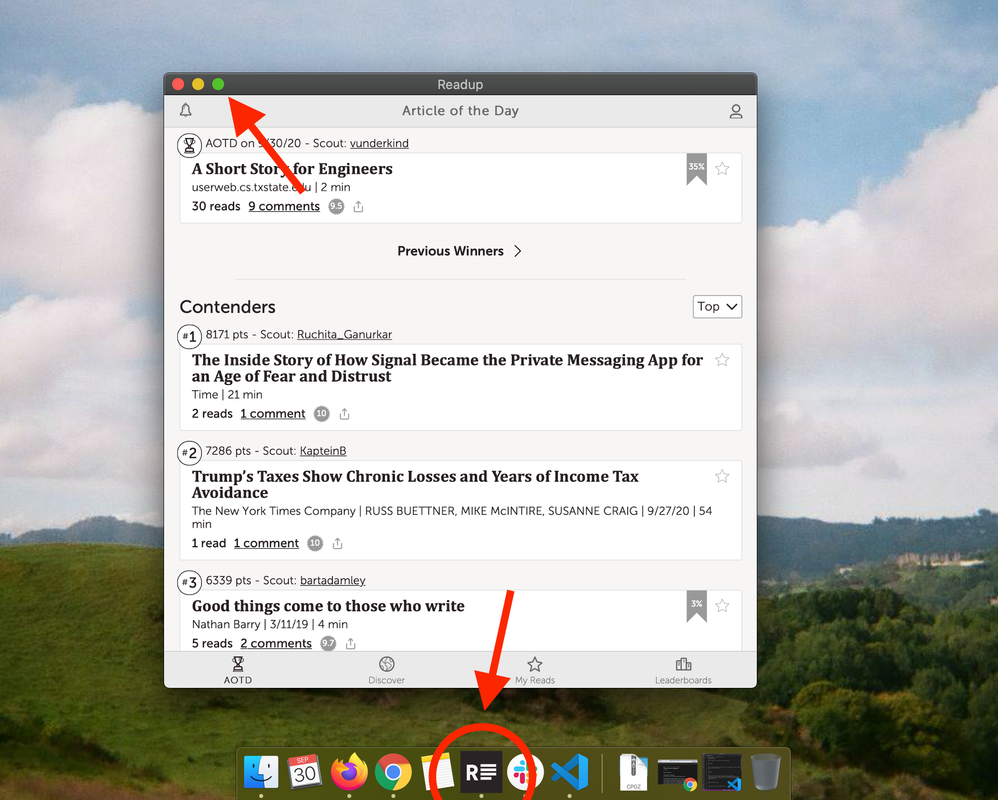The image size is (998, 800).
Task: Open 1 comment on Trump's Taxes article
Action: coord(266,543)
